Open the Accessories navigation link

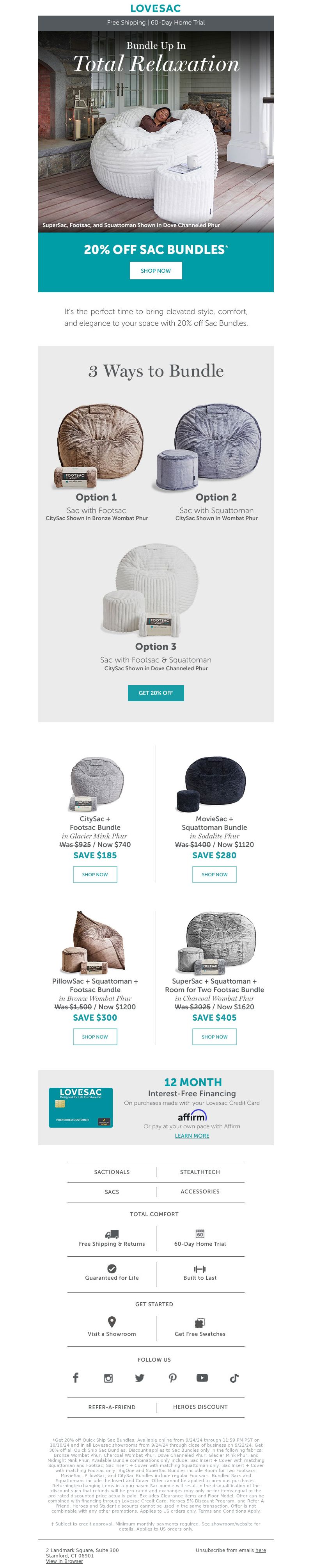point(200,1192)
